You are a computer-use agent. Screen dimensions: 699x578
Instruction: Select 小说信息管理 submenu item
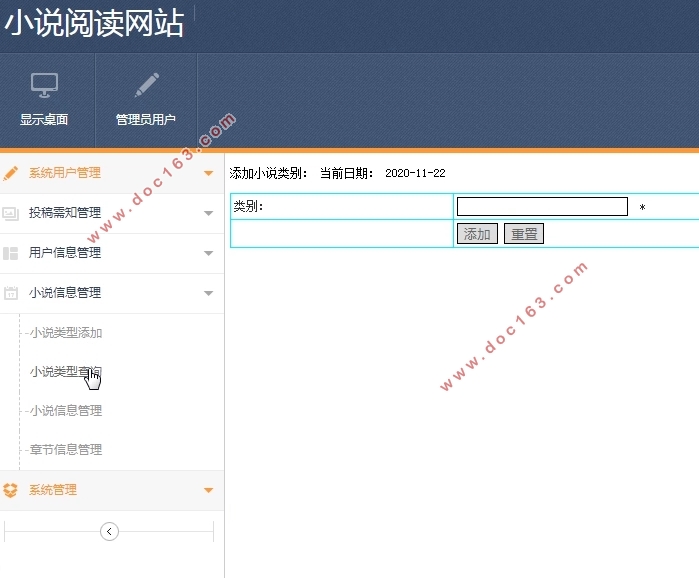pos(66,410)
